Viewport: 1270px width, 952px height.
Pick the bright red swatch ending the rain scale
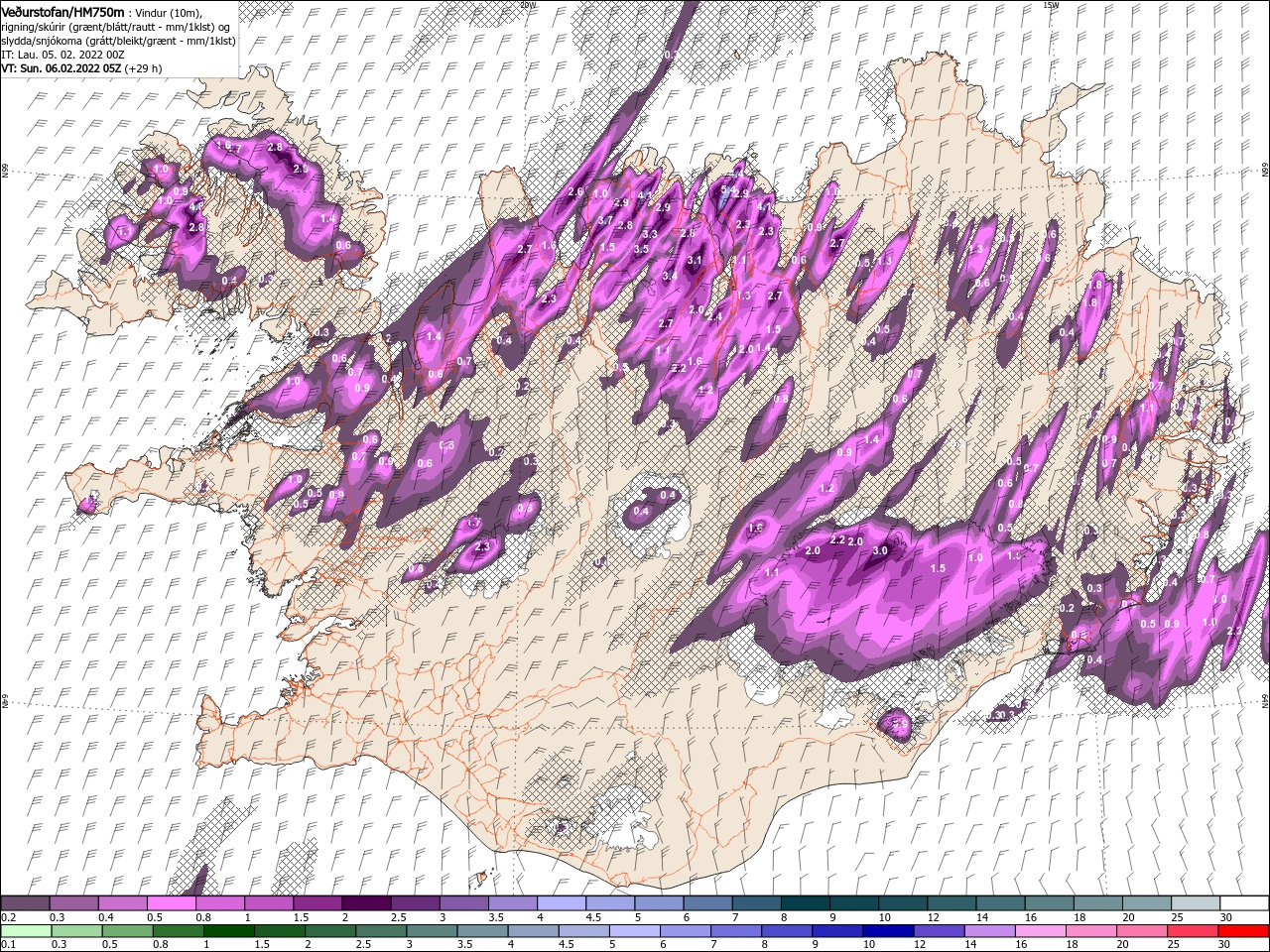tap(1244, 931)
